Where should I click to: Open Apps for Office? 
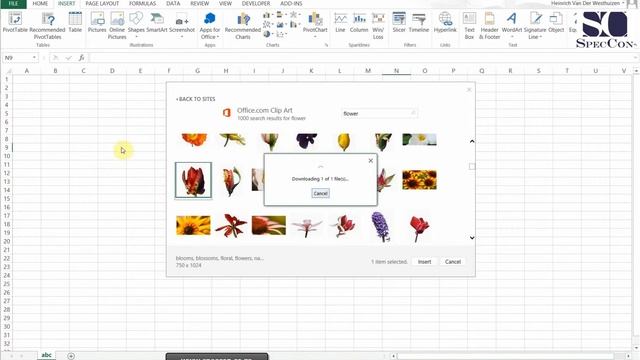210,25
